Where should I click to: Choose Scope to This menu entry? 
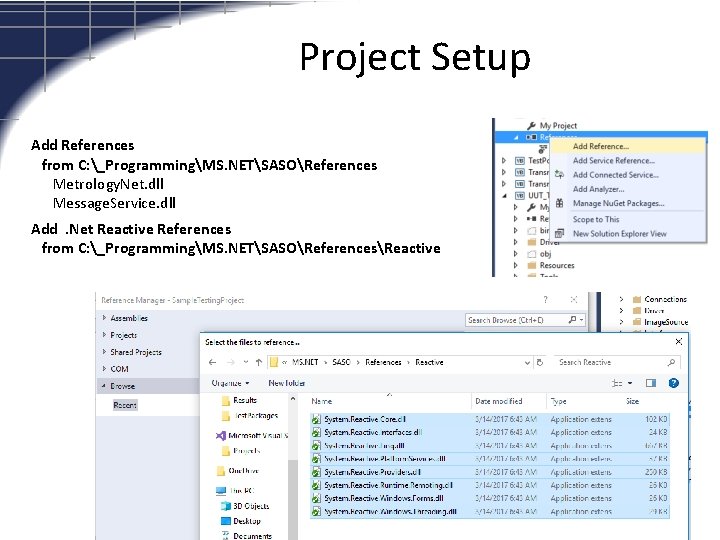coord(596,219)
